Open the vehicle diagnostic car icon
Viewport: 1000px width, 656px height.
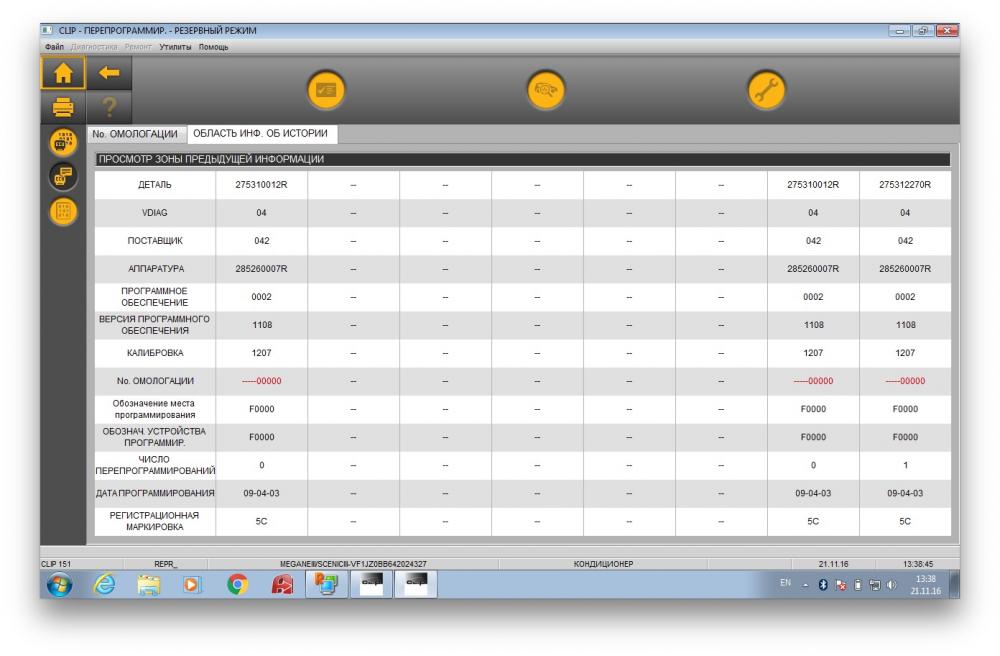(x=546, y=90)
